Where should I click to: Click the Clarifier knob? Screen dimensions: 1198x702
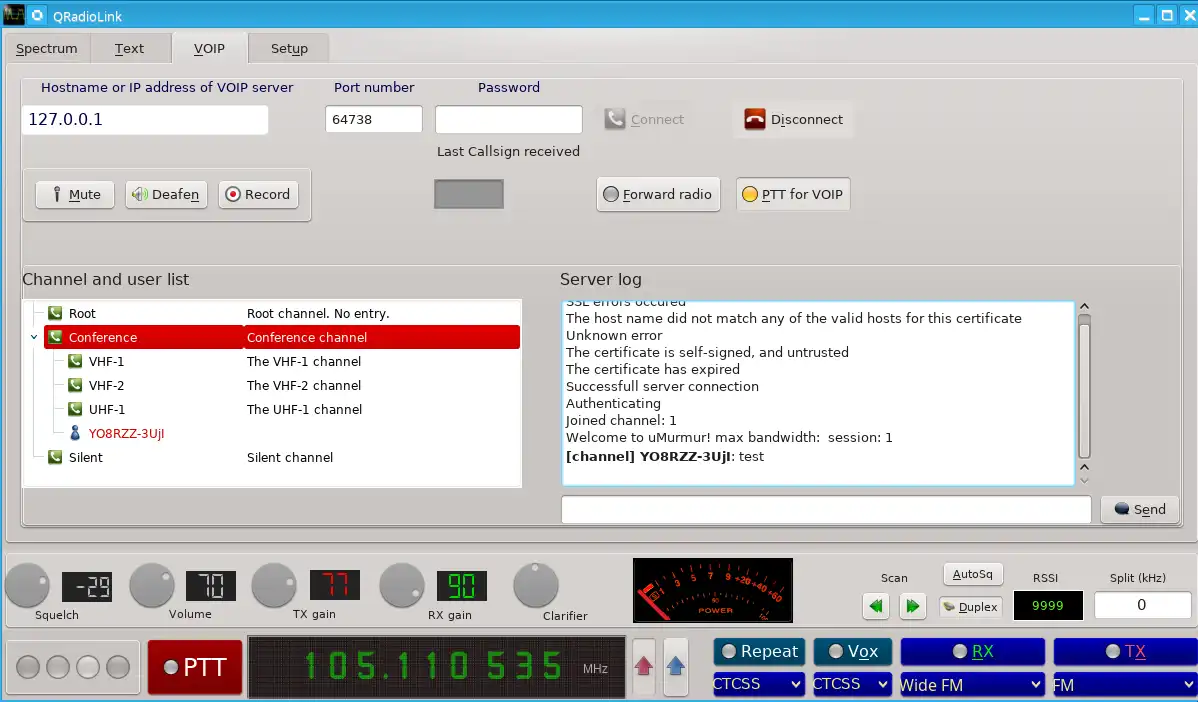(x=536, y=586)
